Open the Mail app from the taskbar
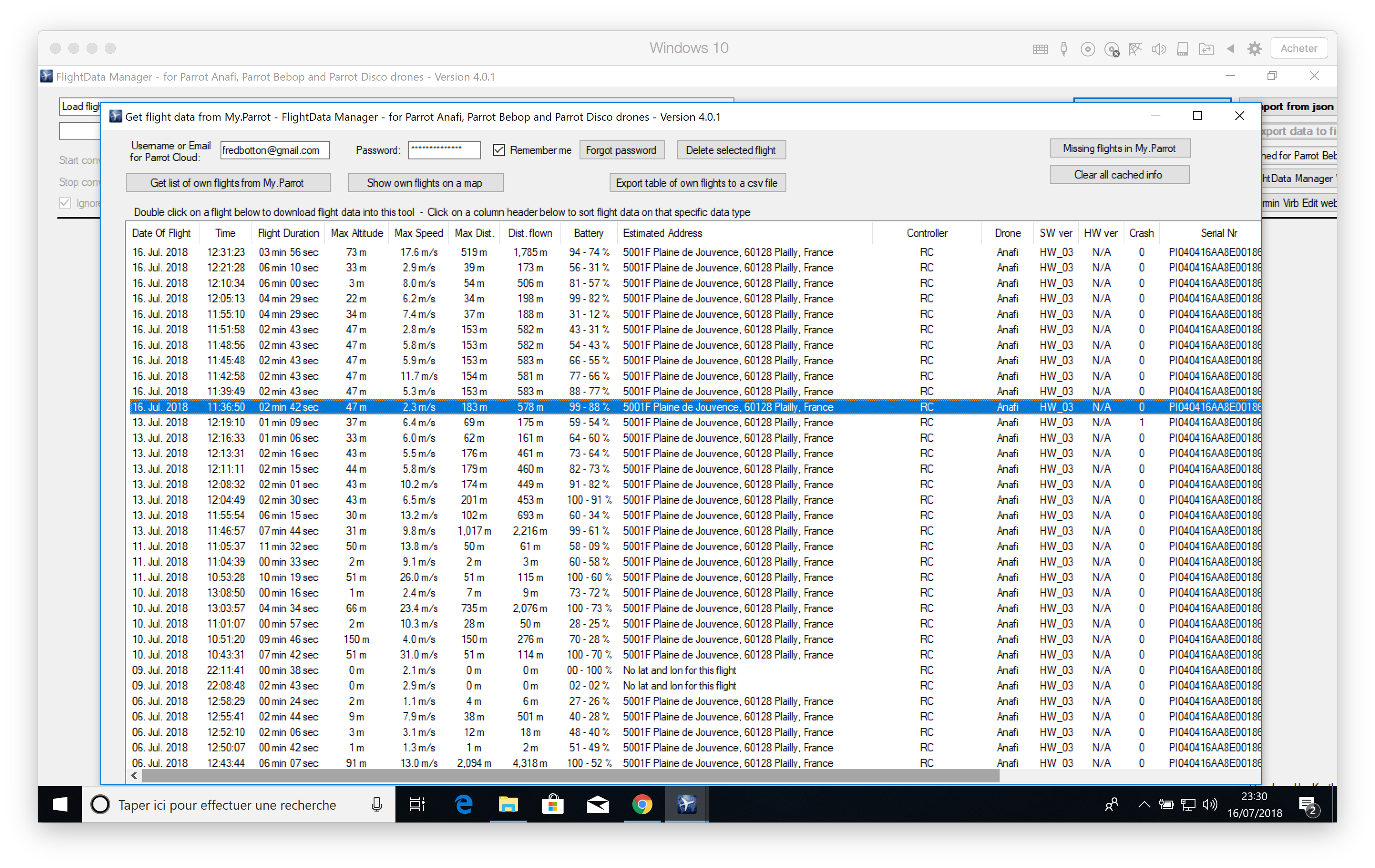Screen dimensions: 1375x868 [x=597, y=804]
